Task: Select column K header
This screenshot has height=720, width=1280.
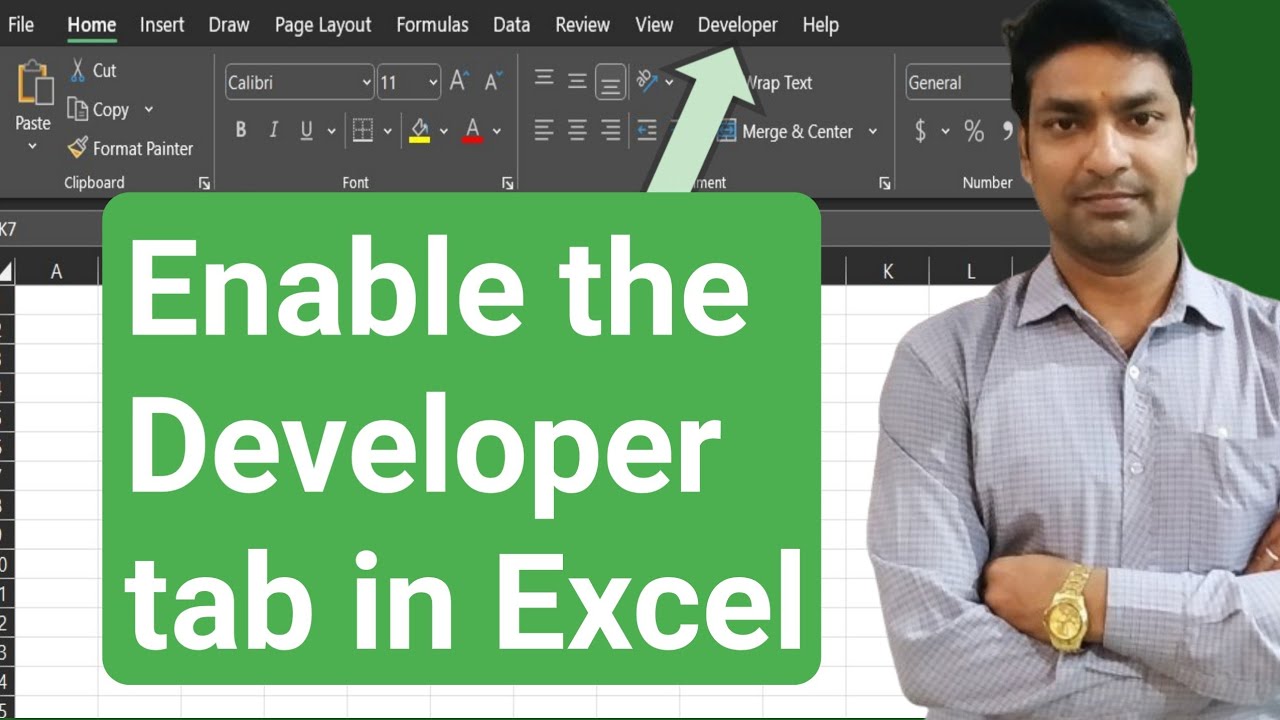Action: (x=887, y=271)
